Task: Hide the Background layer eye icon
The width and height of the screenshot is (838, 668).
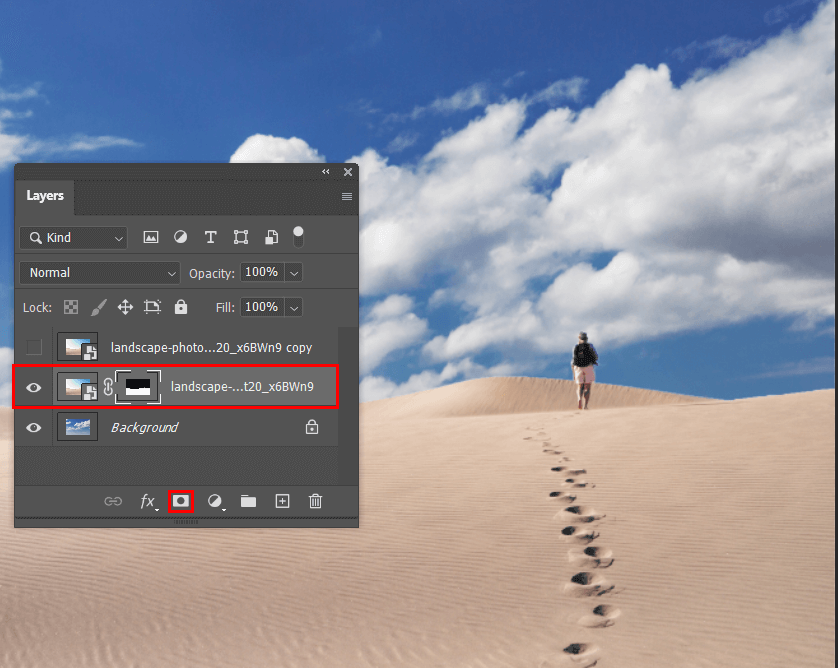Action: pos(34,428)
